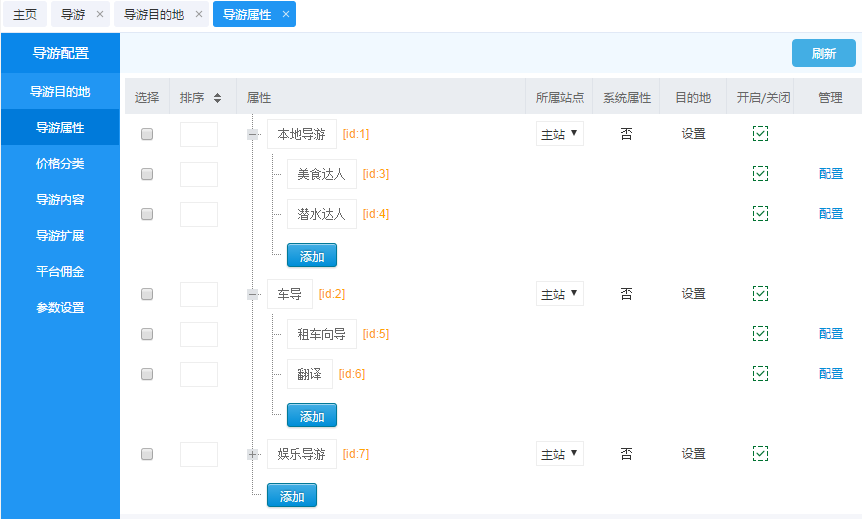The width and height of the screenshot is (862, 519).
Task: Click the sort order field for 车导
Action: (x=199, y=294)
